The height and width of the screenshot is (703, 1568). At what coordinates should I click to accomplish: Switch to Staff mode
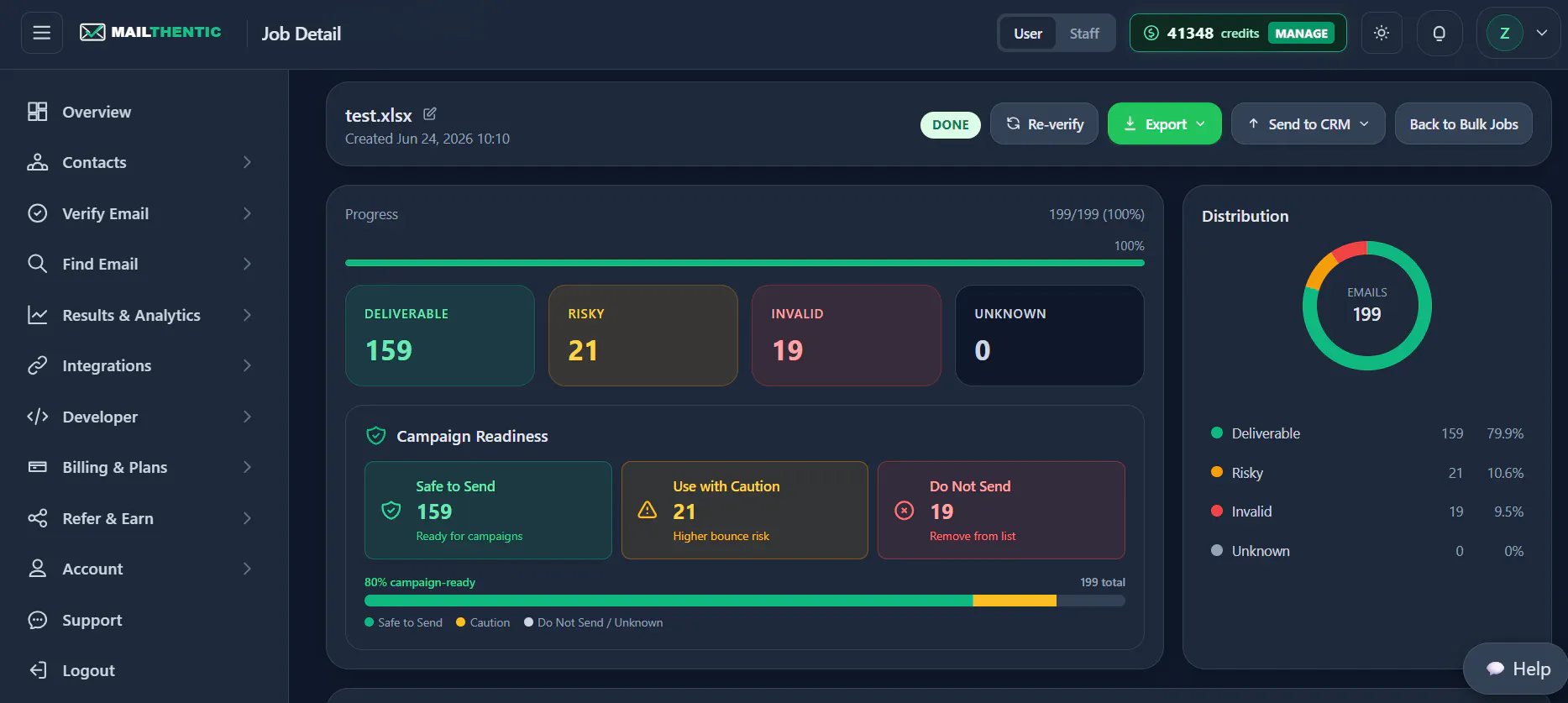click(x=1084, y=34)
